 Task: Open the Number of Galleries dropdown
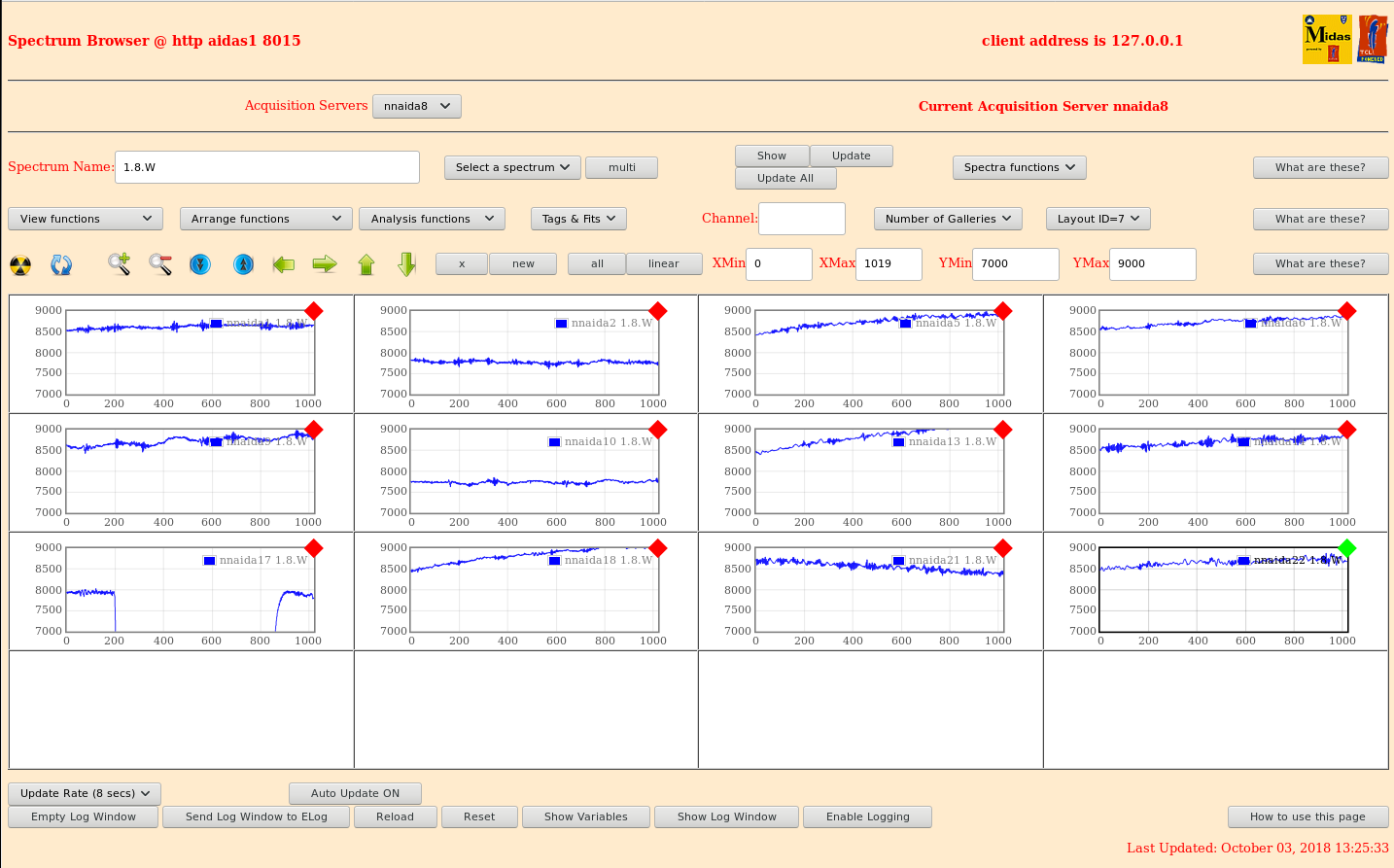click(x=948, y=219)
